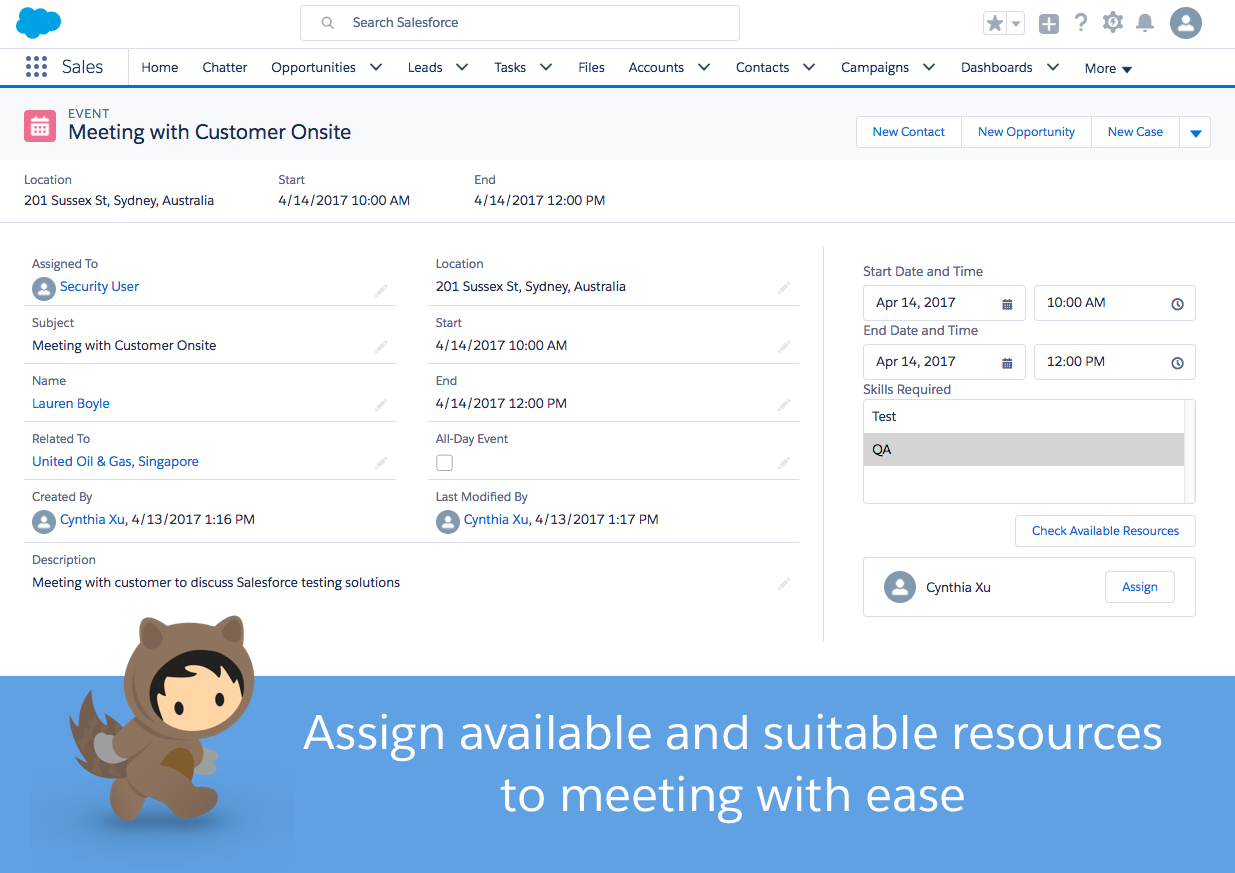Image resolution: width=1235 pixels, height=873 pixels.
Task: Open the notifications bell
Action: click(x=1145, y=23)
